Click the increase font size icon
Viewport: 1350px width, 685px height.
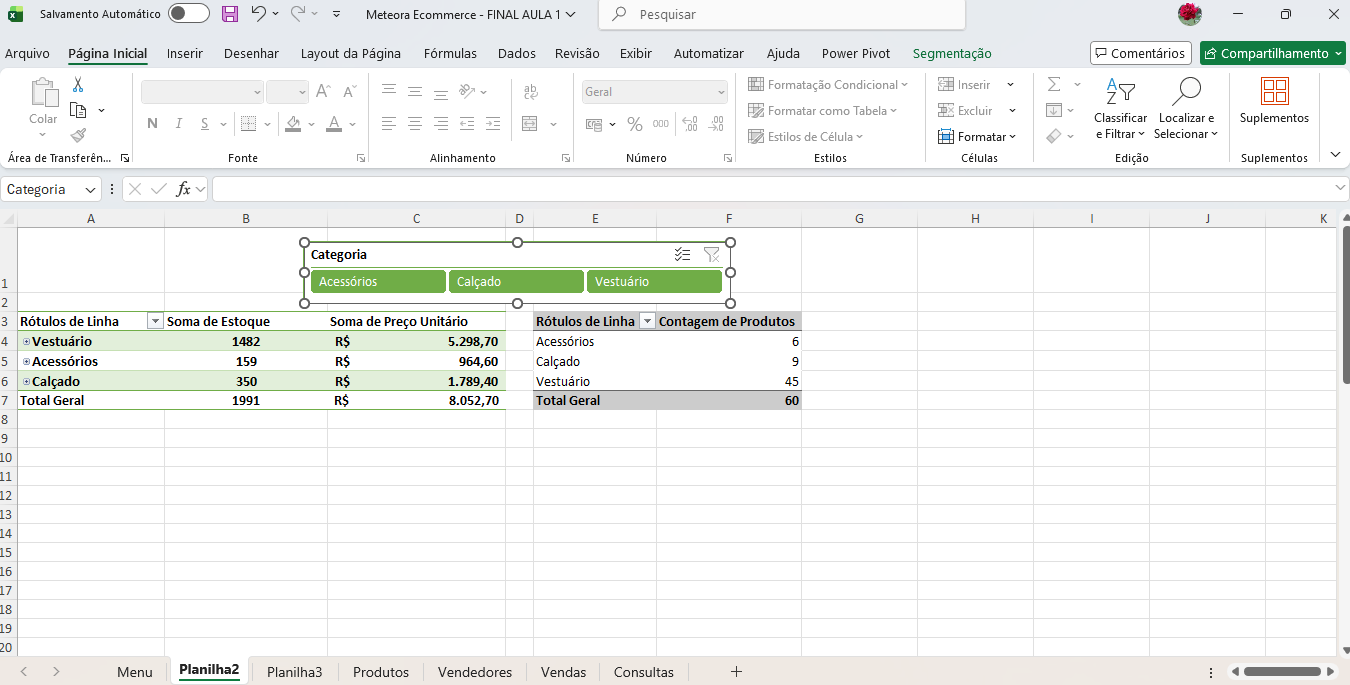coord(323,92)
